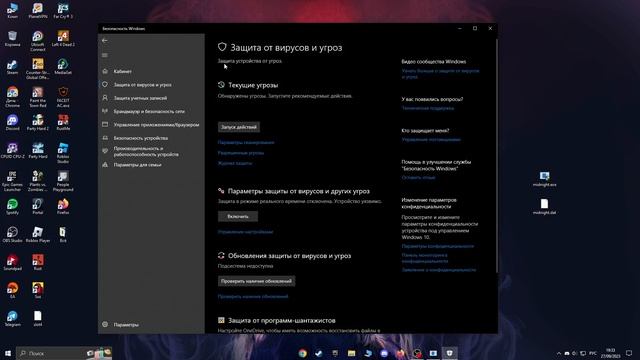Select the CPUID CPU-Z desktop shortcut

click(12, 151)
